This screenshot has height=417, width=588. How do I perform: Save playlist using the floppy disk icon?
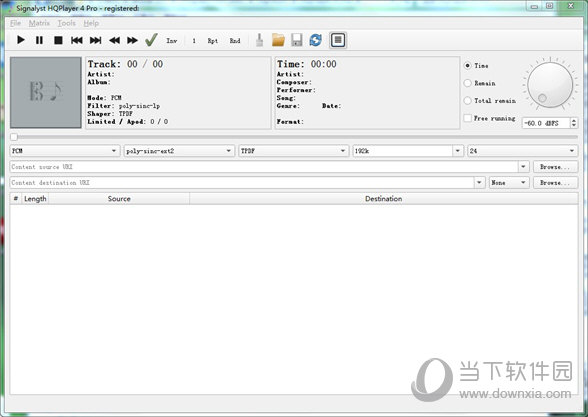pyautogui.click(x=297, y=40)
